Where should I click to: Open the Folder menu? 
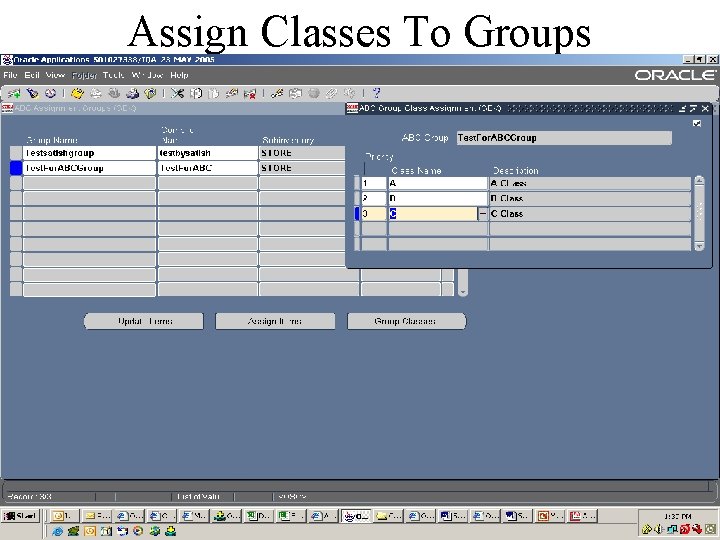click(x=84, y=75)
